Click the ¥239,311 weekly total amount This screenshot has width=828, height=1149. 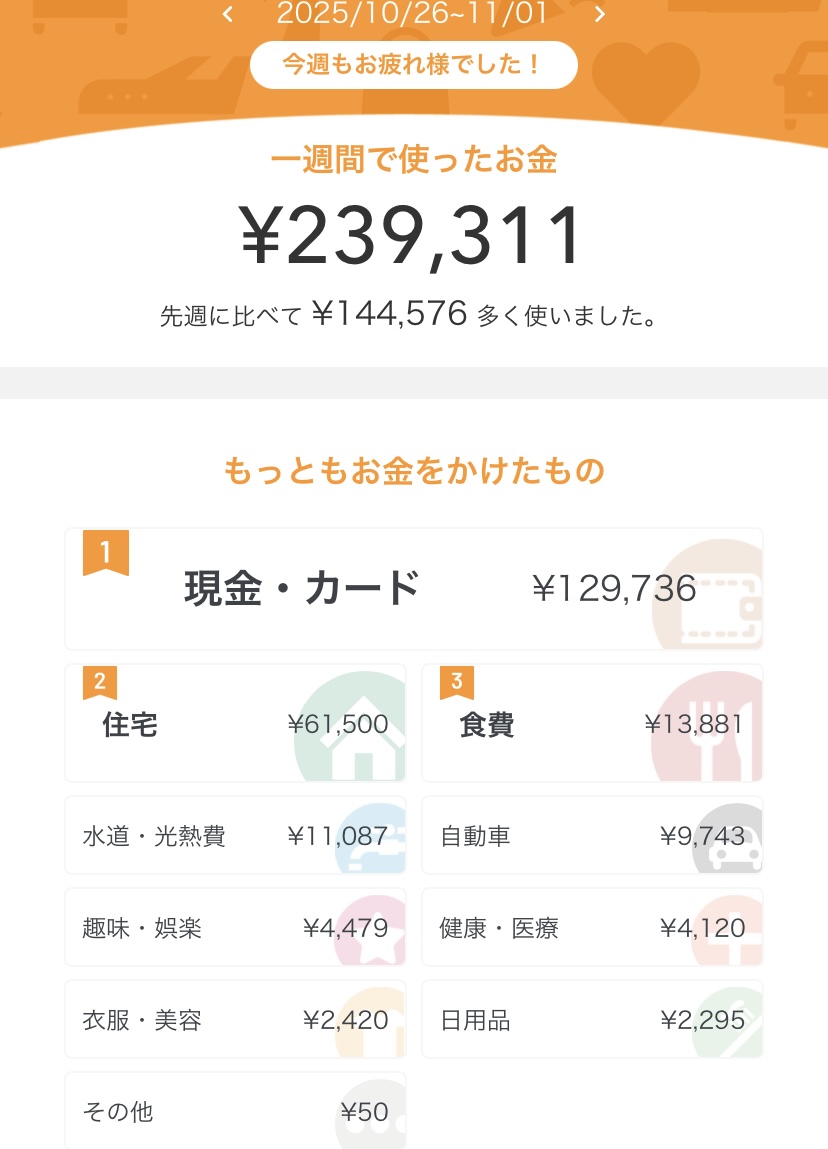pos(413,237)
